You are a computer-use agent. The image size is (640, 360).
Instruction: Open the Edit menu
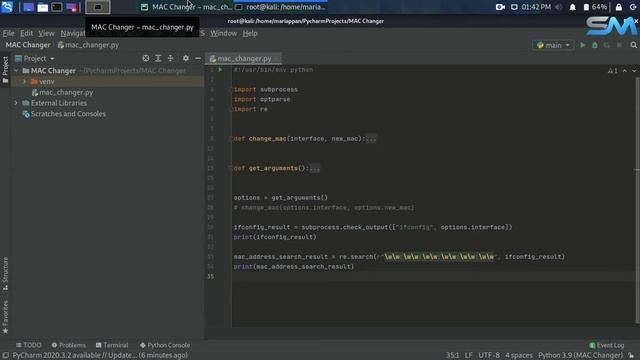point(27,33)
